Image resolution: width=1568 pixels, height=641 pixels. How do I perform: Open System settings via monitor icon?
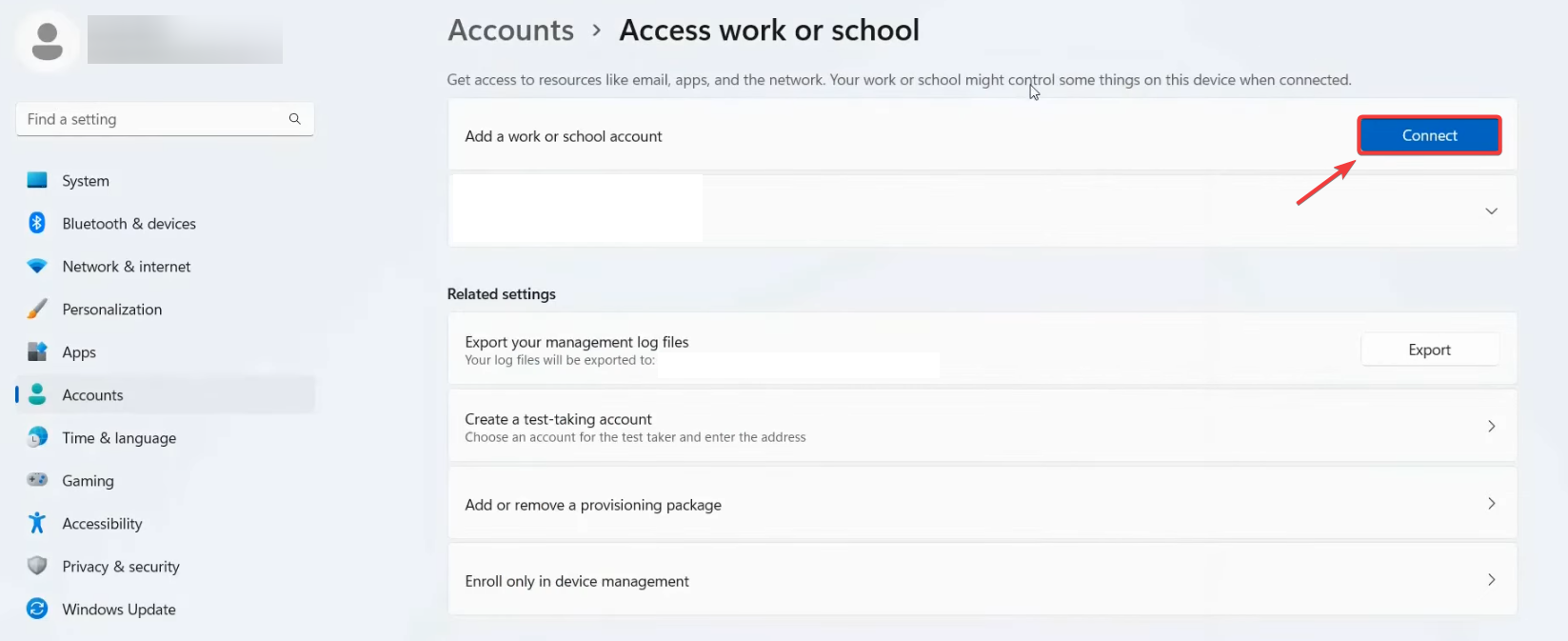coord(37,180)
